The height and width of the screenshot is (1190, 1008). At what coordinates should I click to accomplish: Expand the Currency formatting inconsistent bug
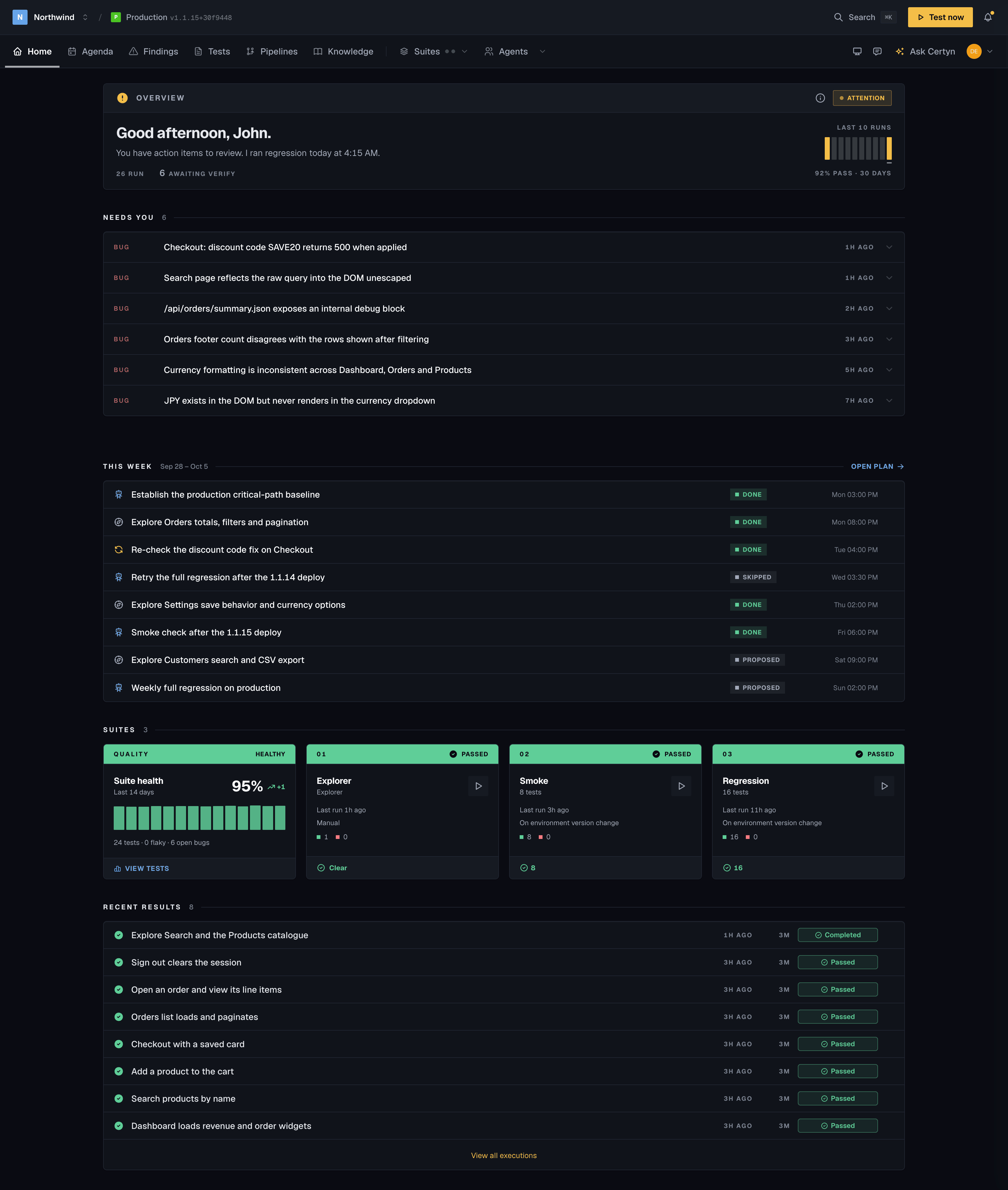click(x=889, y=370)
